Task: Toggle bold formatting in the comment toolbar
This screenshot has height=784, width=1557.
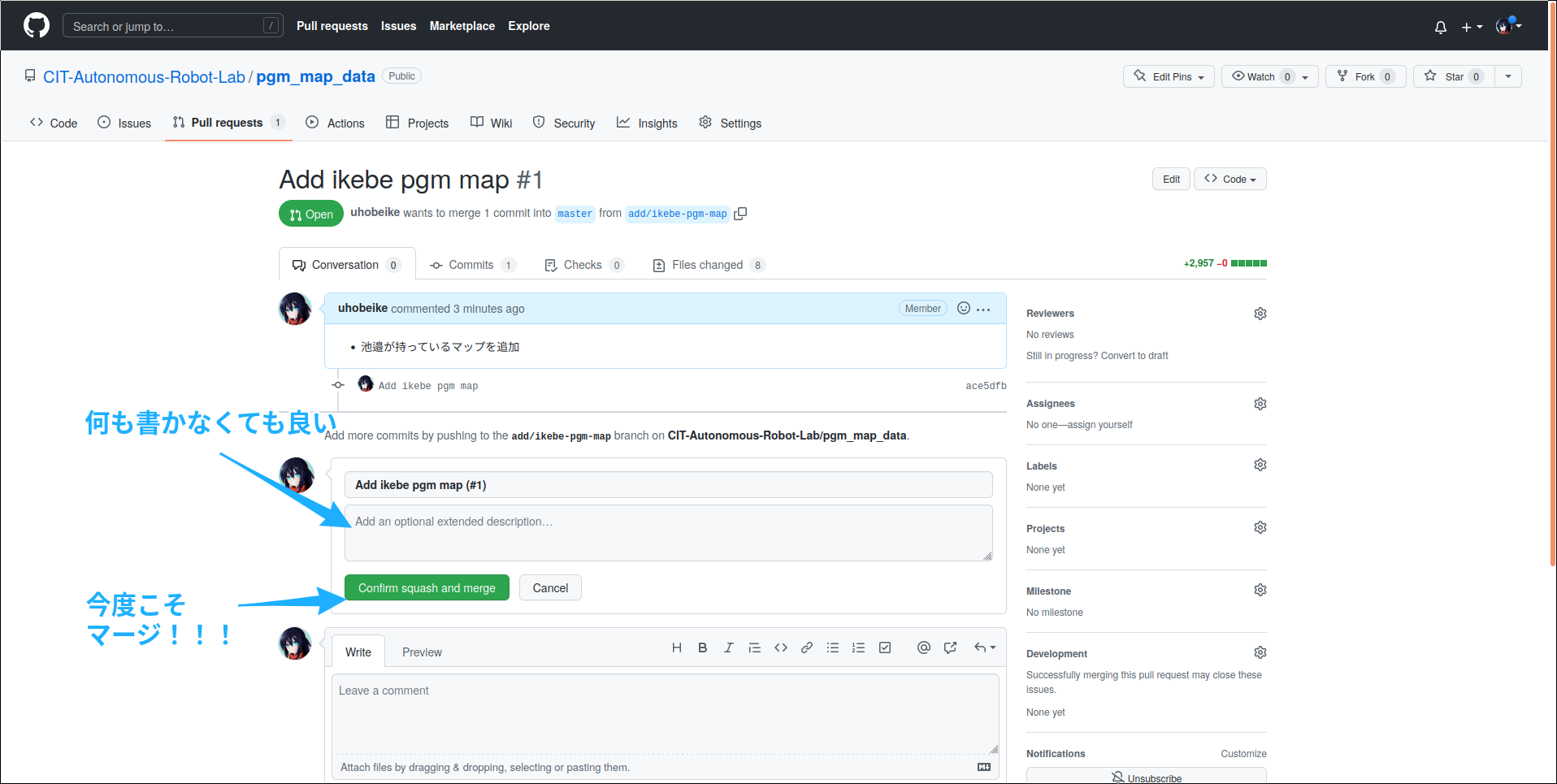Action: point(702,648)
